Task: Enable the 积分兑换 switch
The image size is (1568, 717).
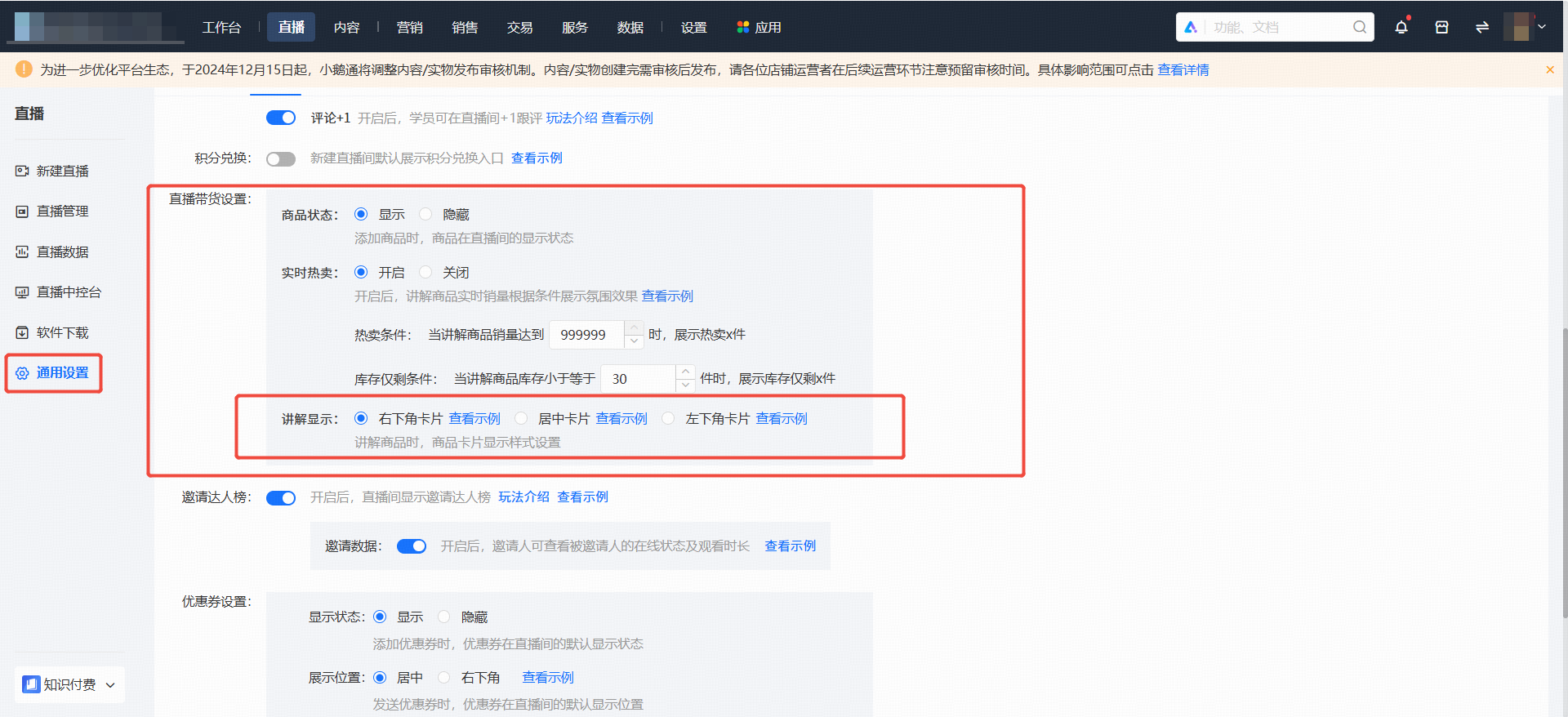Action: click(x=281, y=158)
